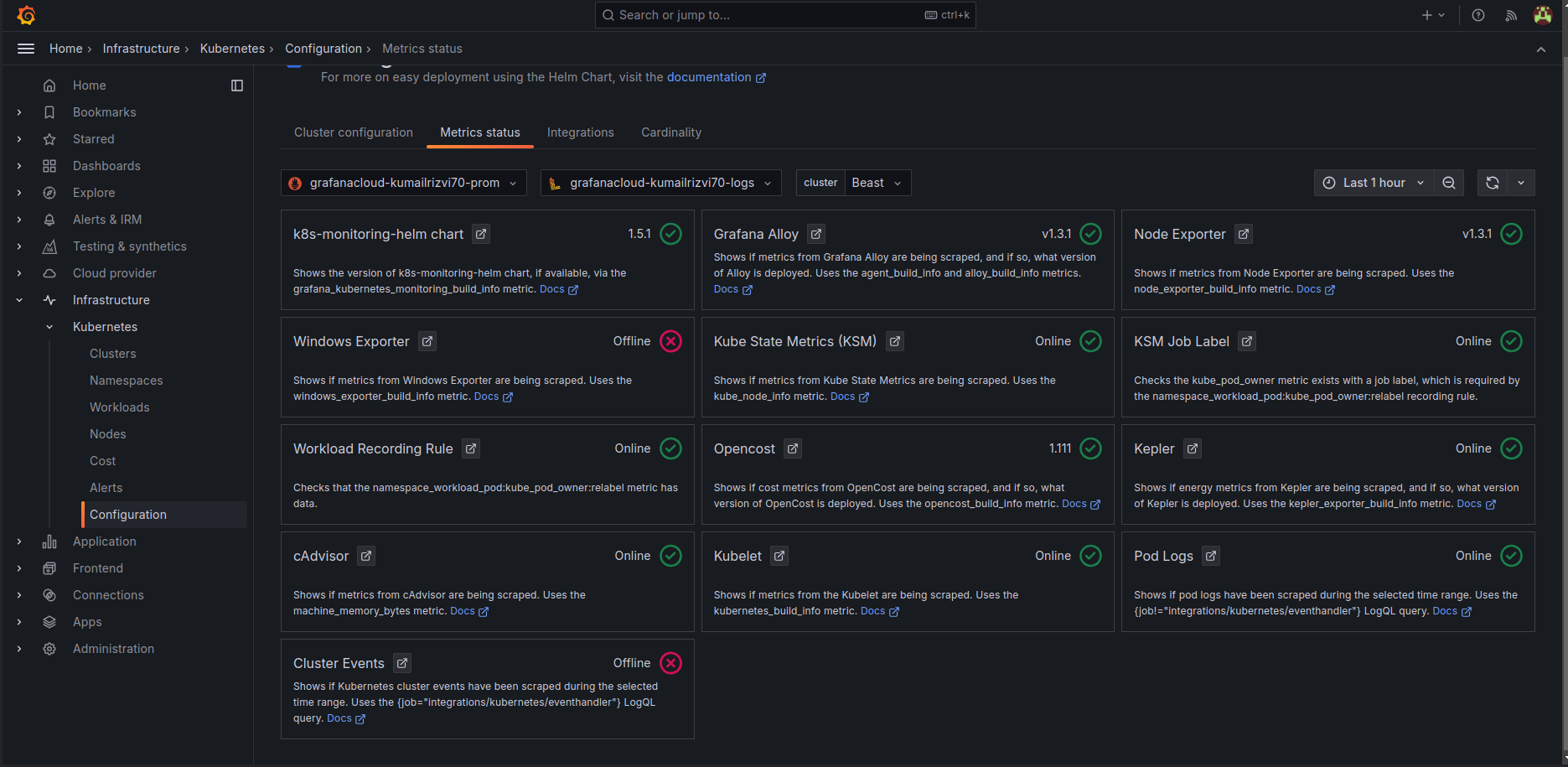Open the news feed RSS icon
This screenshot has height=767, width=1568.
(1511, 15)
